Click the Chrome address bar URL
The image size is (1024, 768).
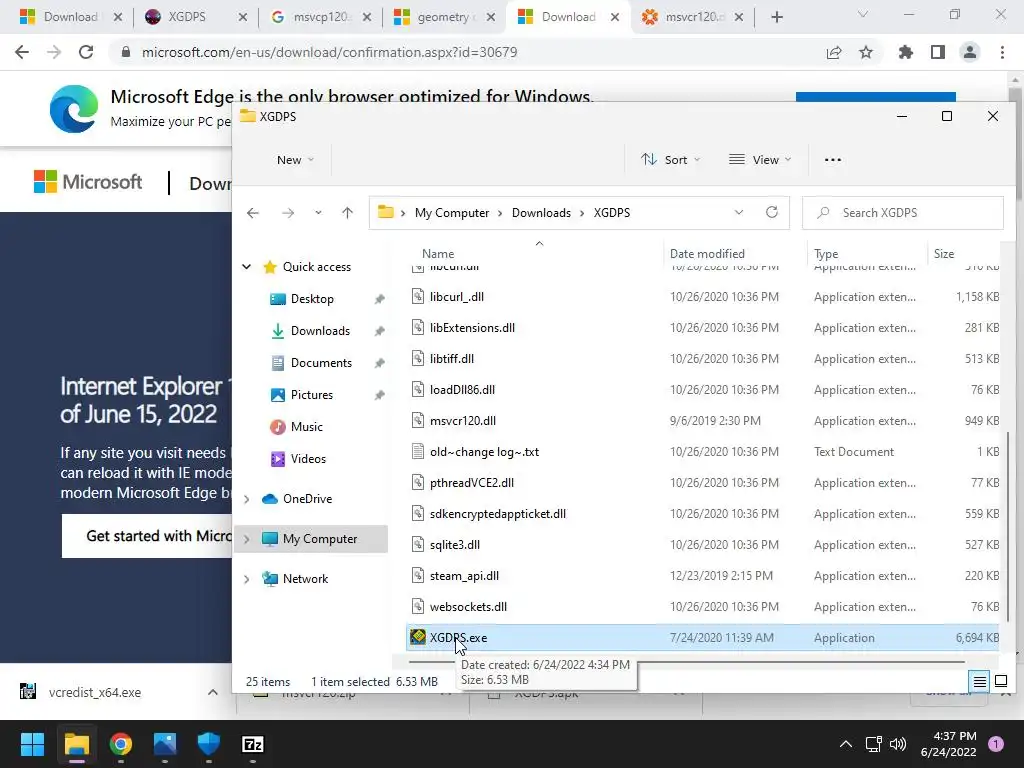click(x=329, y=52)
